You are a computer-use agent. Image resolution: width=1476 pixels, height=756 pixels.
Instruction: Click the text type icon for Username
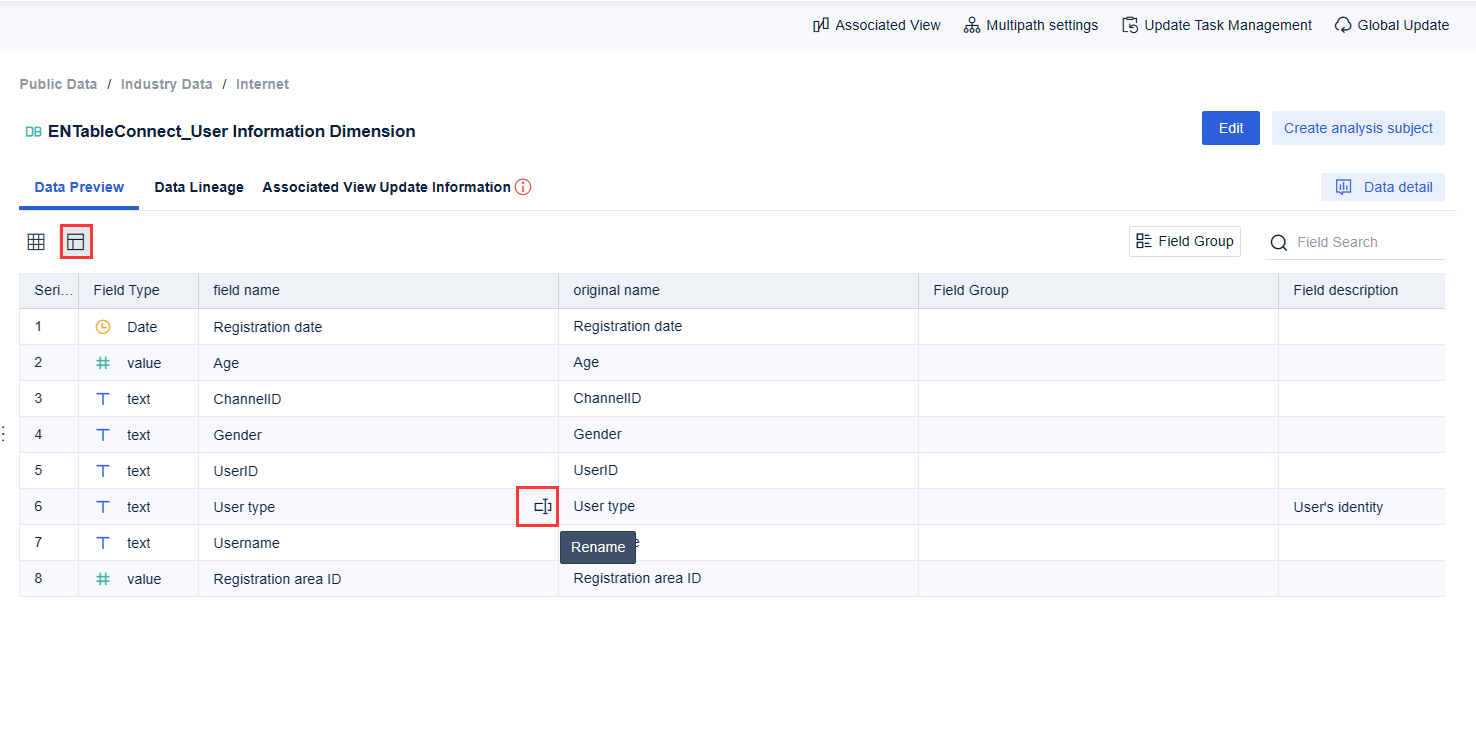[x=103, y=543]
